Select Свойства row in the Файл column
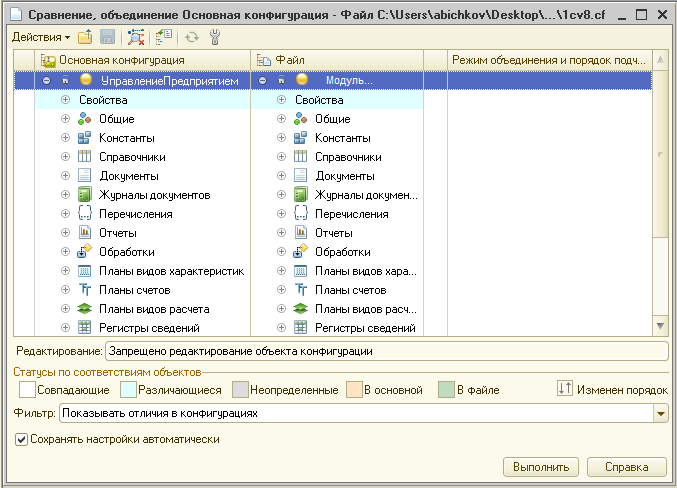Image resolution: width=677 pixels, height=488 pixels. pos(337,100)
